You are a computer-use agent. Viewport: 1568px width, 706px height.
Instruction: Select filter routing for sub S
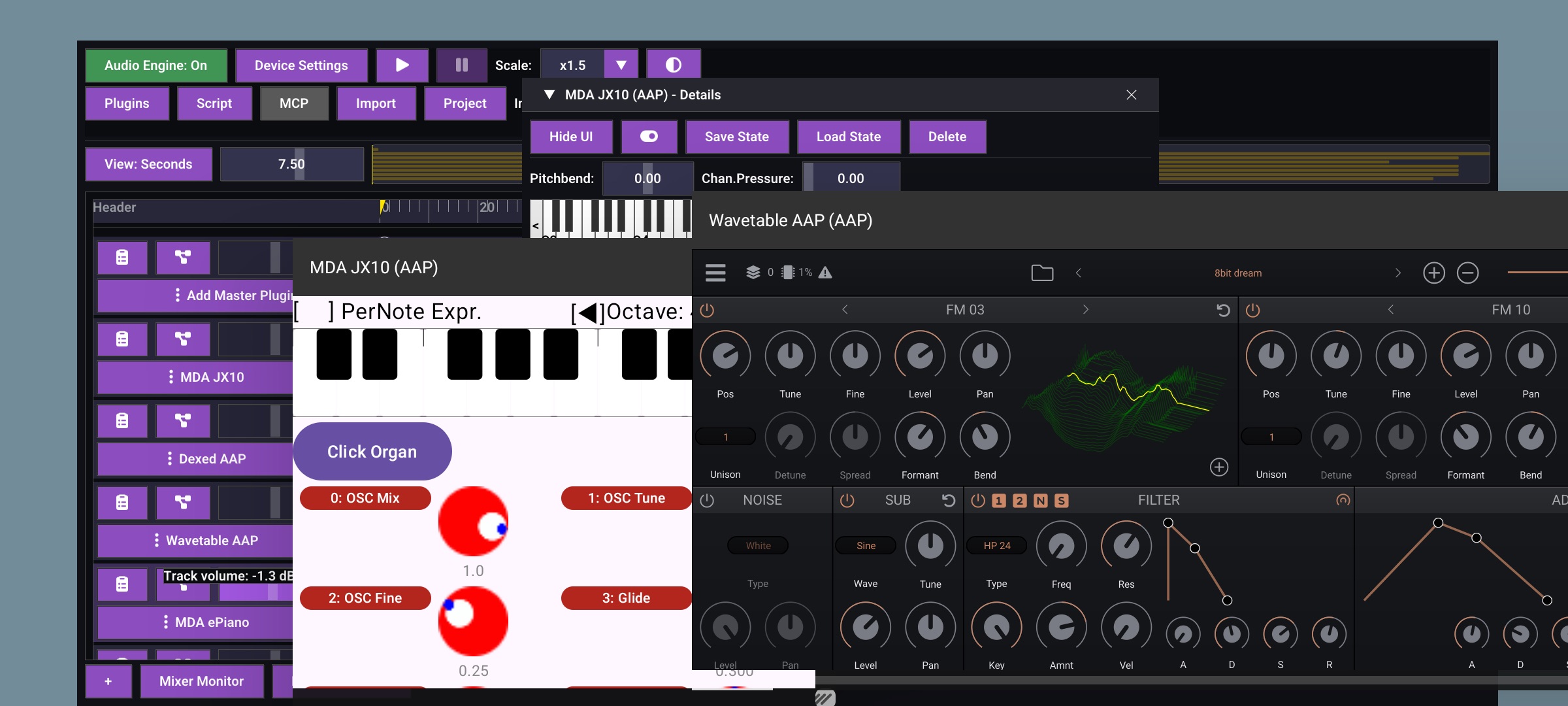(1062, 501)
